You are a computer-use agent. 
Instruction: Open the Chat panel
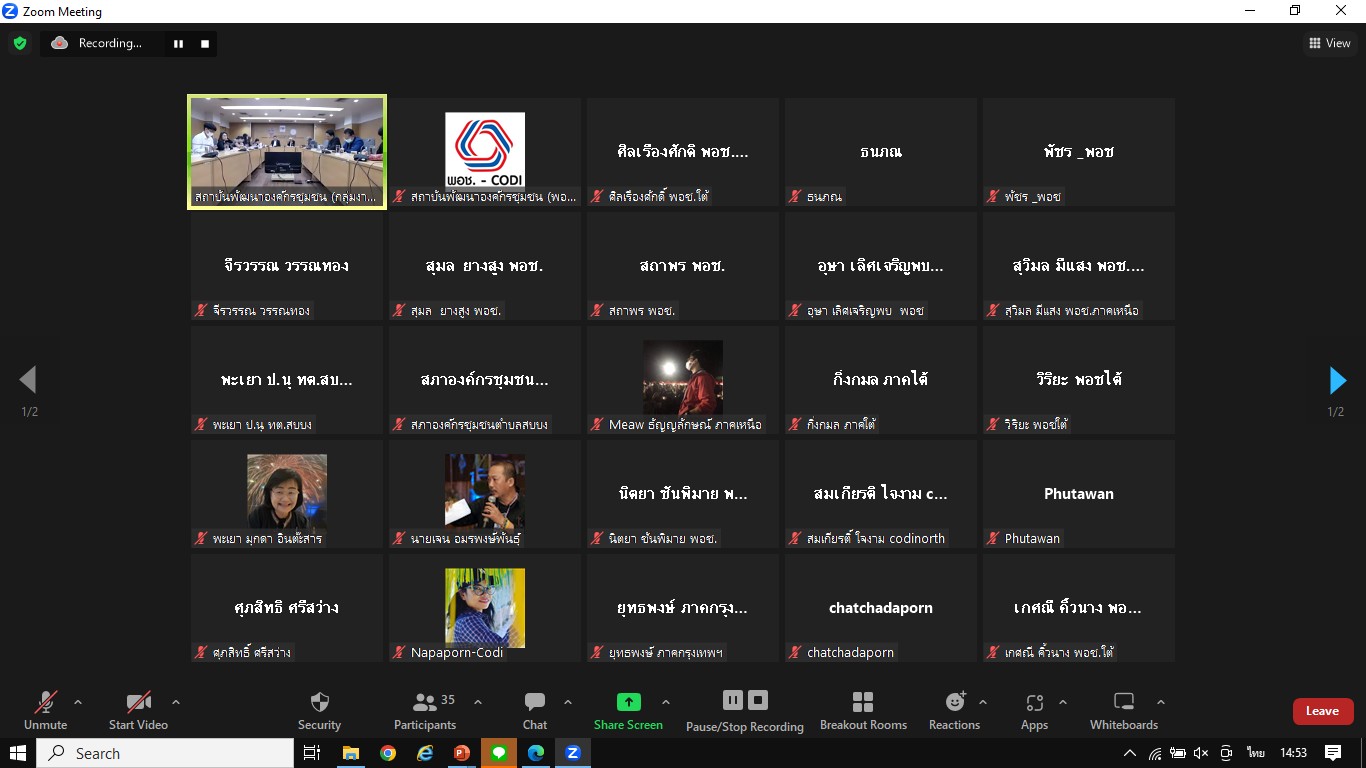point(535,710)
